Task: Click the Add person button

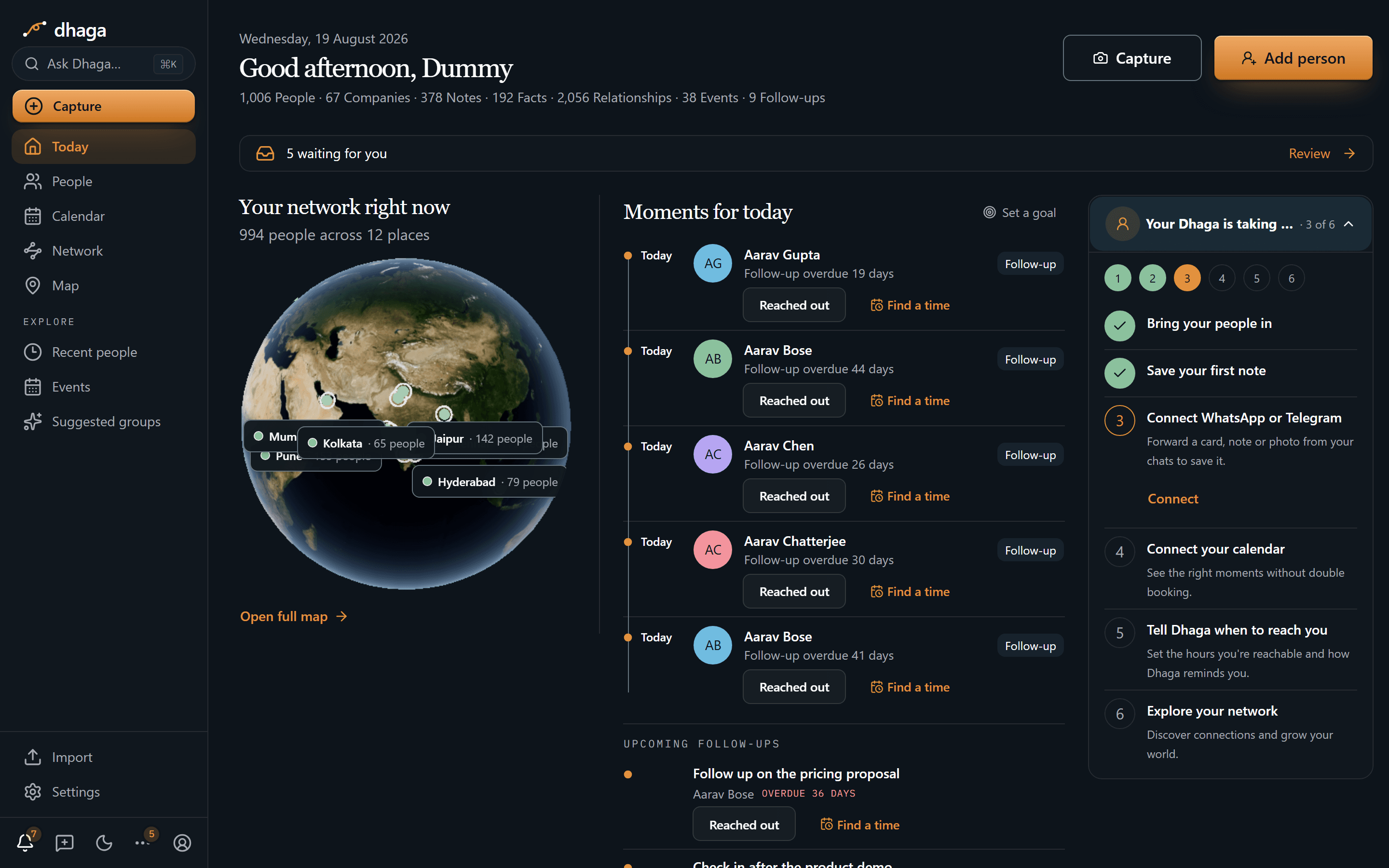Action: [1293, 58]
